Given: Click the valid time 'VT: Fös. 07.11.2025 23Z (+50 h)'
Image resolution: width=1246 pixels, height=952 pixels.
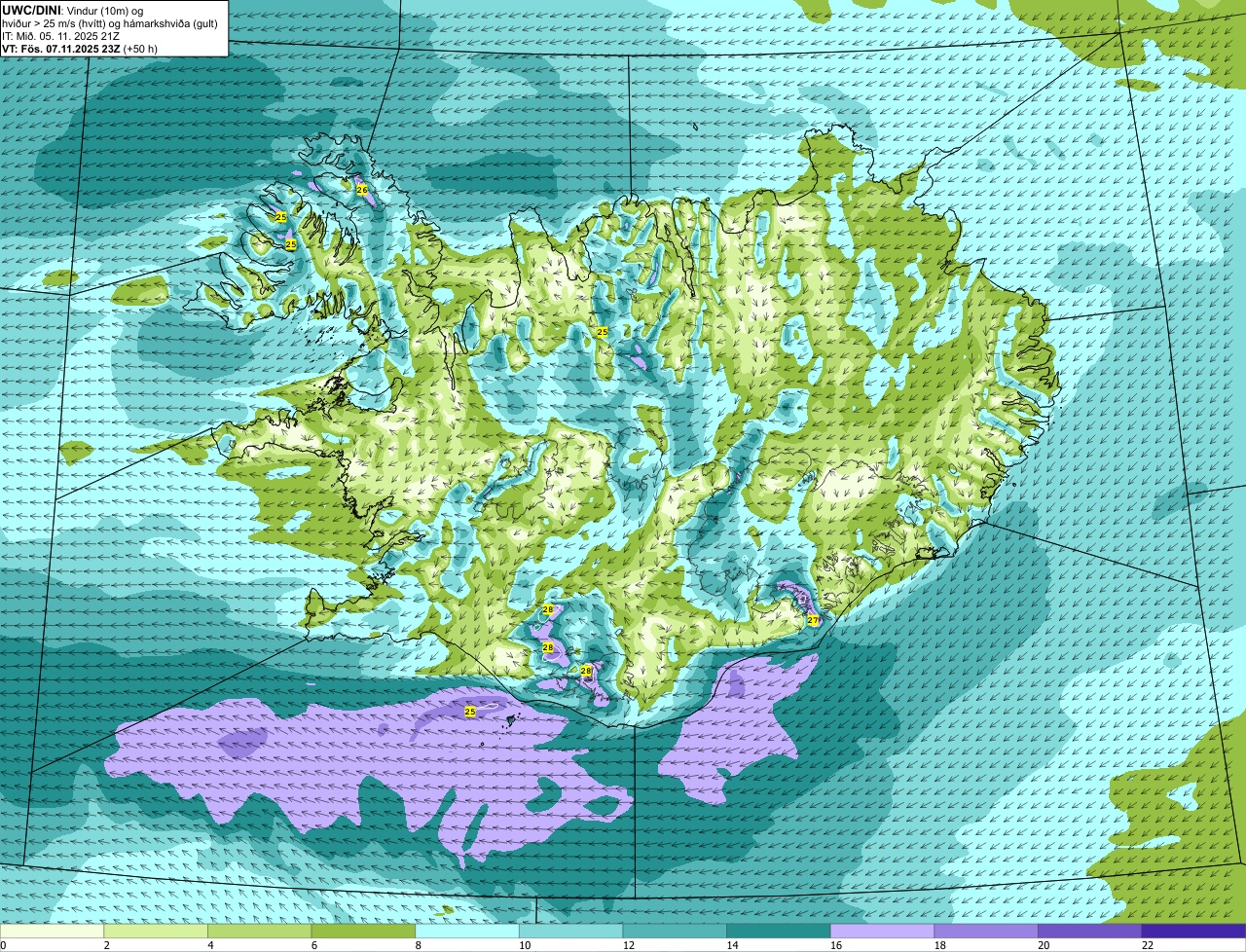Looking at the screenshot, I should click(80, 48).
